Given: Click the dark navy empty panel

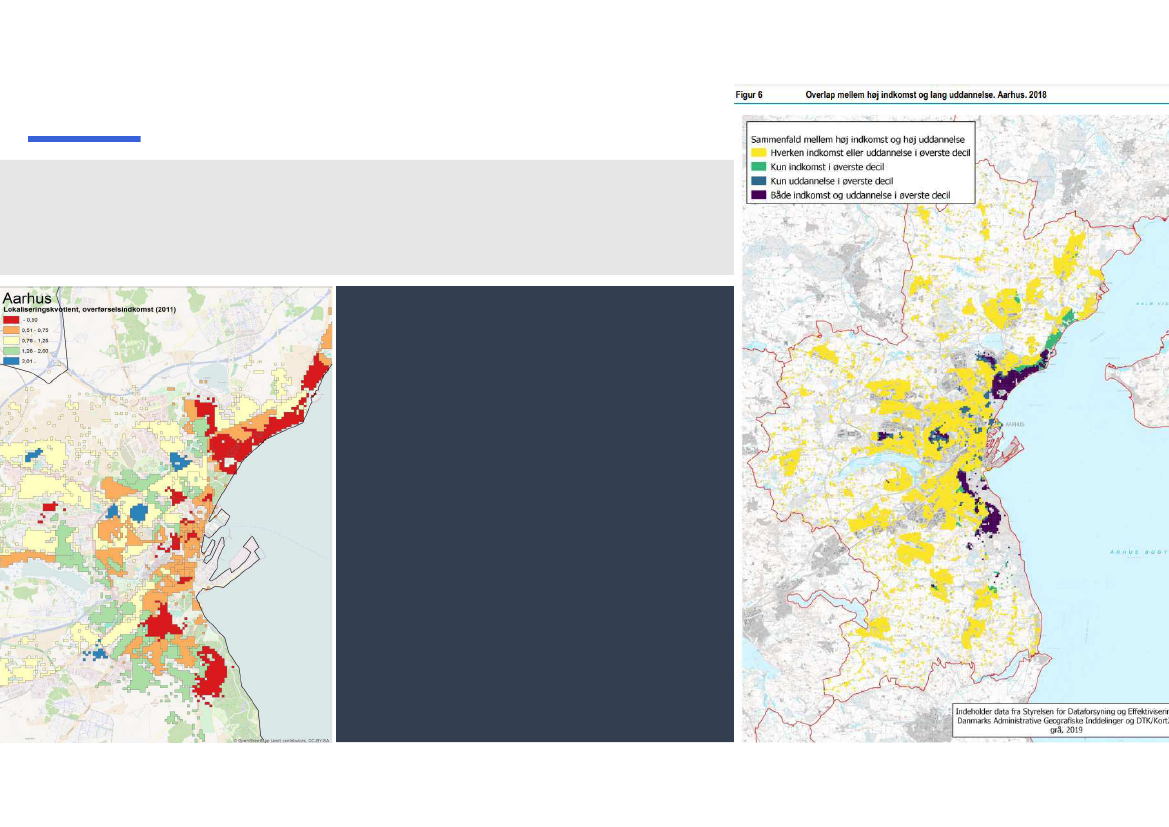Looking at the screenshot, I should (x=535, y=514).
